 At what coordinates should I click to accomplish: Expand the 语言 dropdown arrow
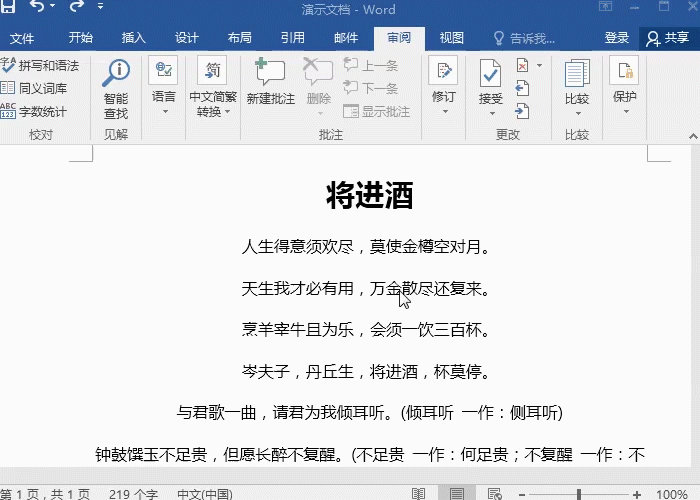click(165, 112)
